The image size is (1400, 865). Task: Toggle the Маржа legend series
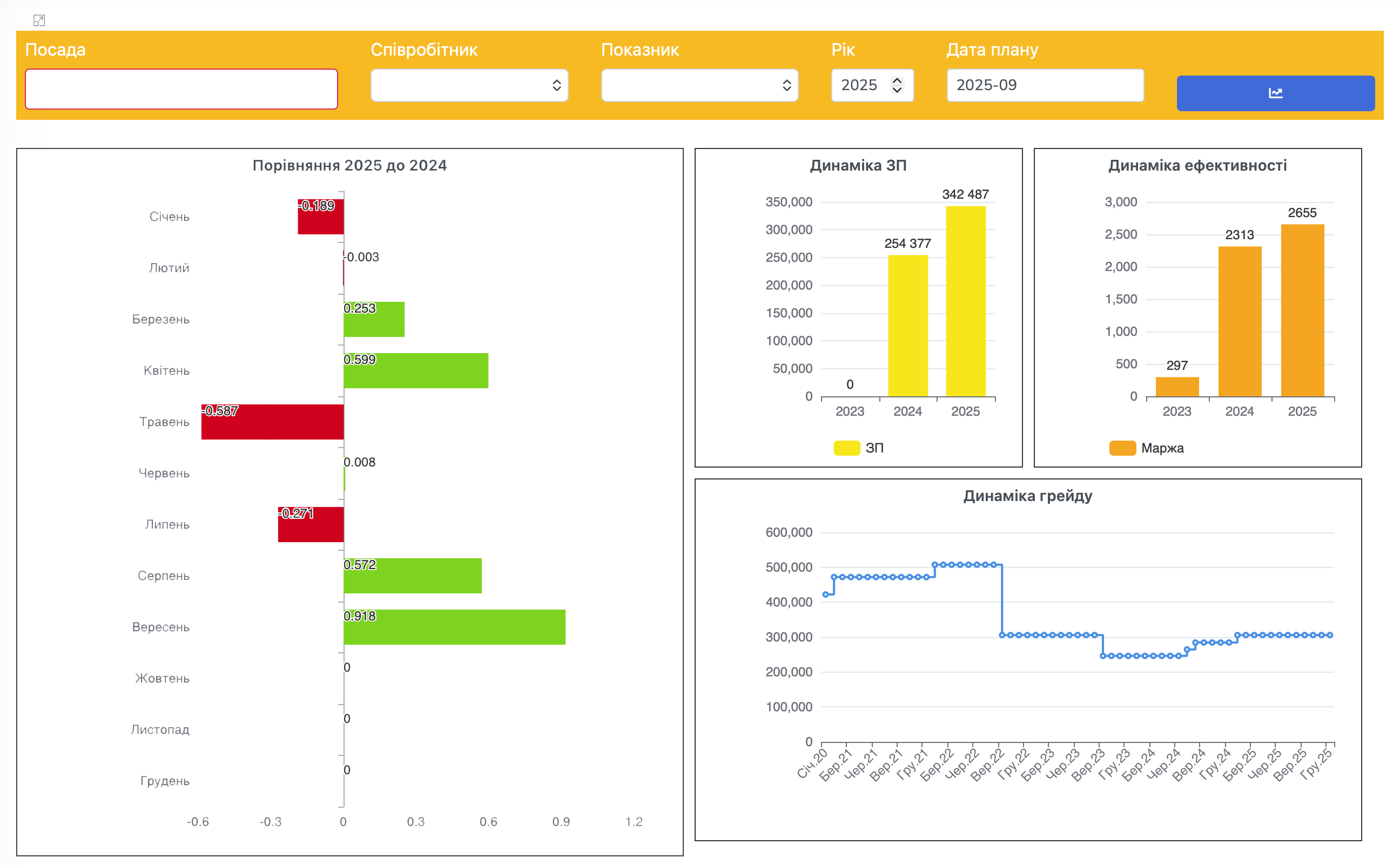(x=1146, y=448)
